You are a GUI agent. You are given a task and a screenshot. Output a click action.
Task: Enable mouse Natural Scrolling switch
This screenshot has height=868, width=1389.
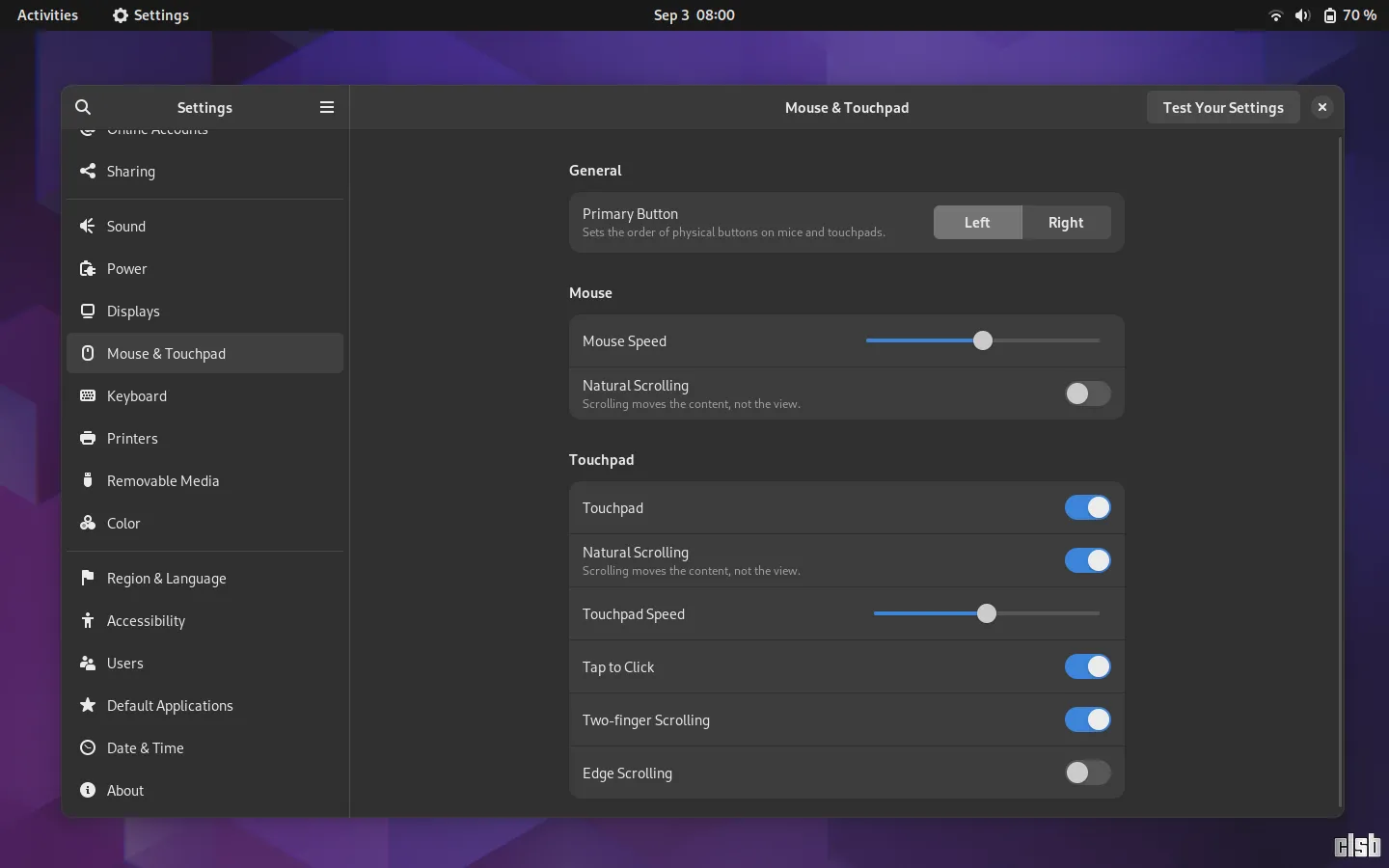tap(1087, 393)
